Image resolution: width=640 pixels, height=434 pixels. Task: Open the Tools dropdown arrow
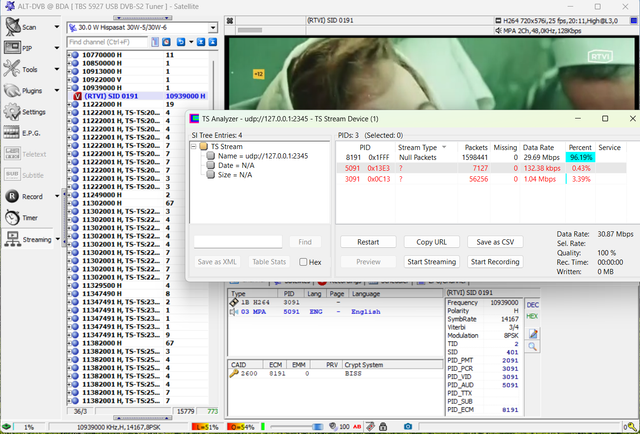[x=57, y=69]
